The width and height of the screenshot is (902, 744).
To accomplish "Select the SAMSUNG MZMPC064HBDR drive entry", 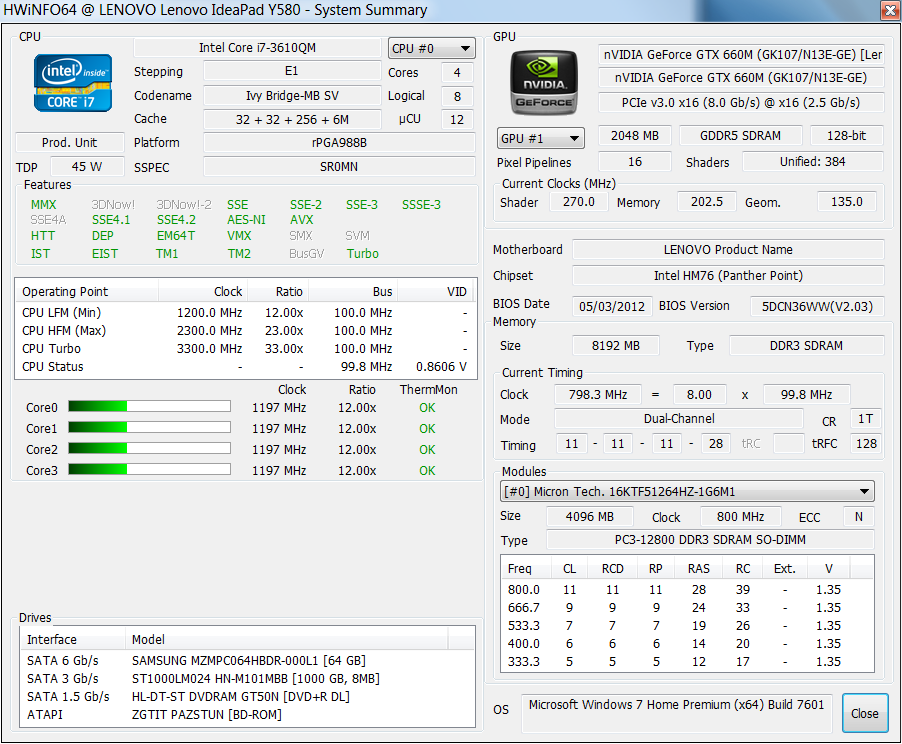I will tap(248, 660).
